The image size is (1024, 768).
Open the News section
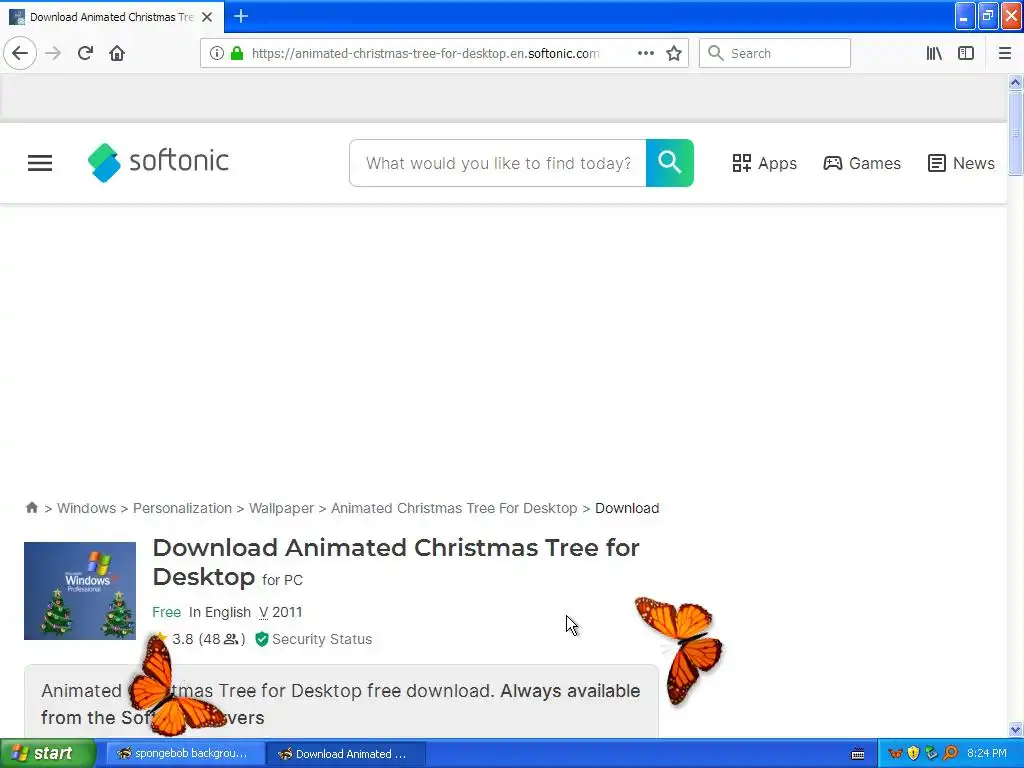click(x=961, y=163)
